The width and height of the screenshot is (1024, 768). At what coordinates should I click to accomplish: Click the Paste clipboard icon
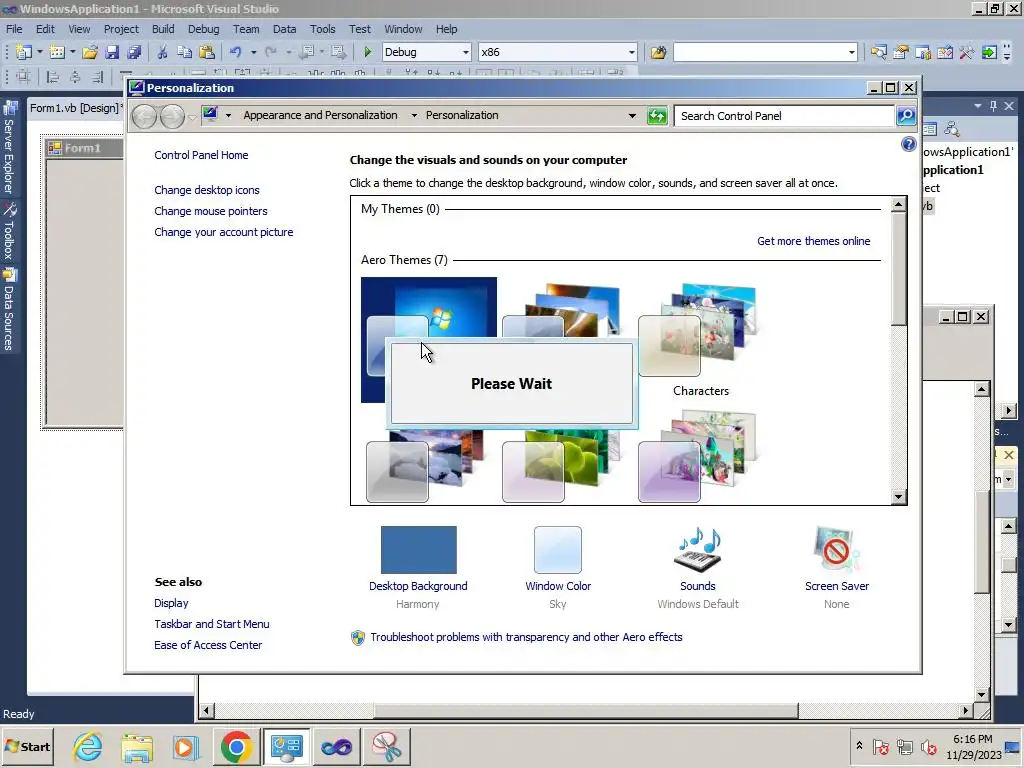[x=207, y=52]
